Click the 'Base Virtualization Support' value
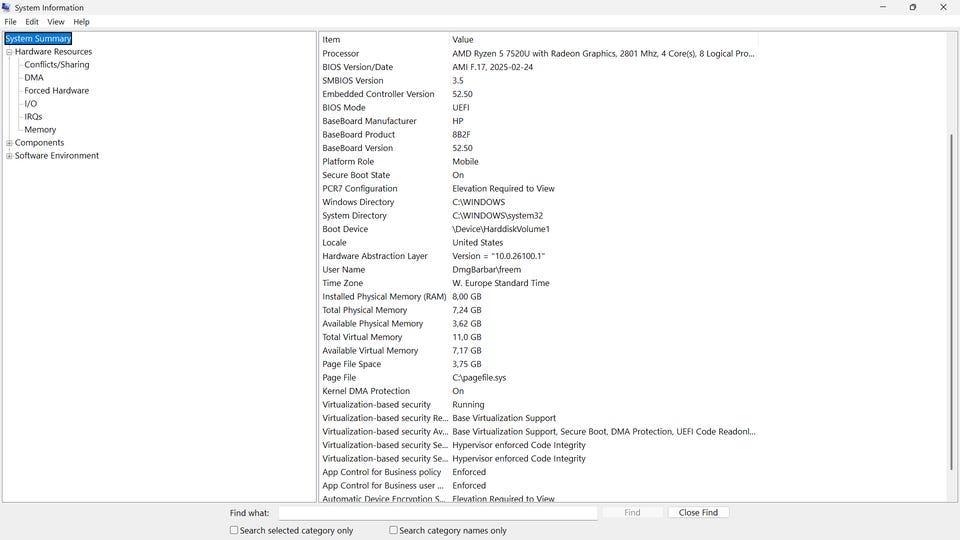This screenshot has height=540, width=960. pyautogui.click(x=504, y=418)
